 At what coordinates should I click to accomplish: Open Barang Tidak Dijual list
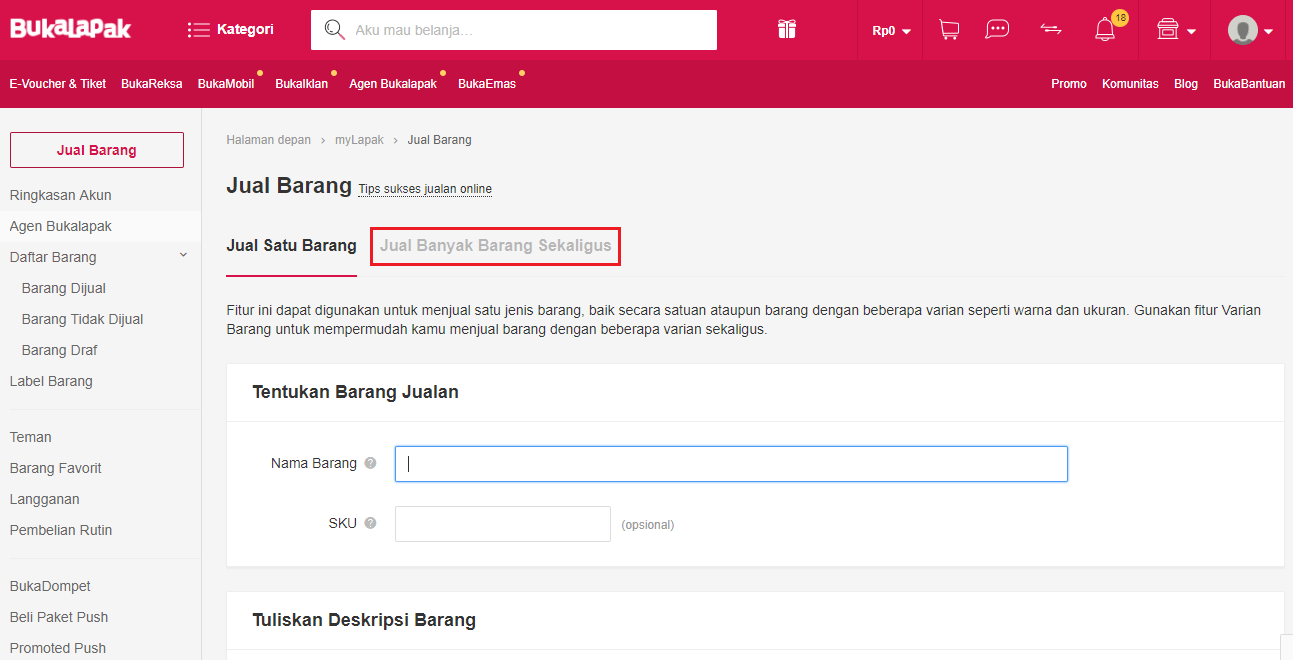pyautogui.click(x=83, y=319)
